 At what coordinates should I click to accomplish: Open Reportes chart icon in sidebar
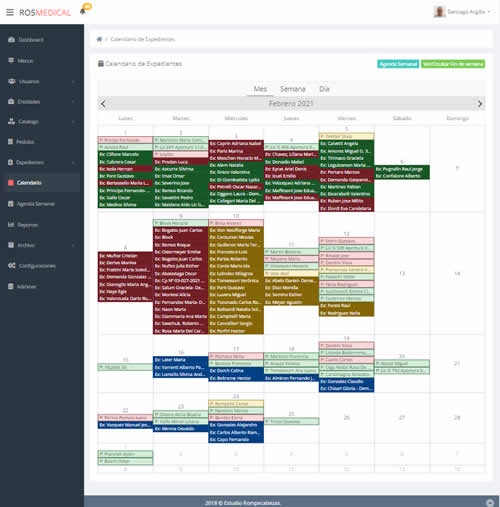(x=11, y=225)
